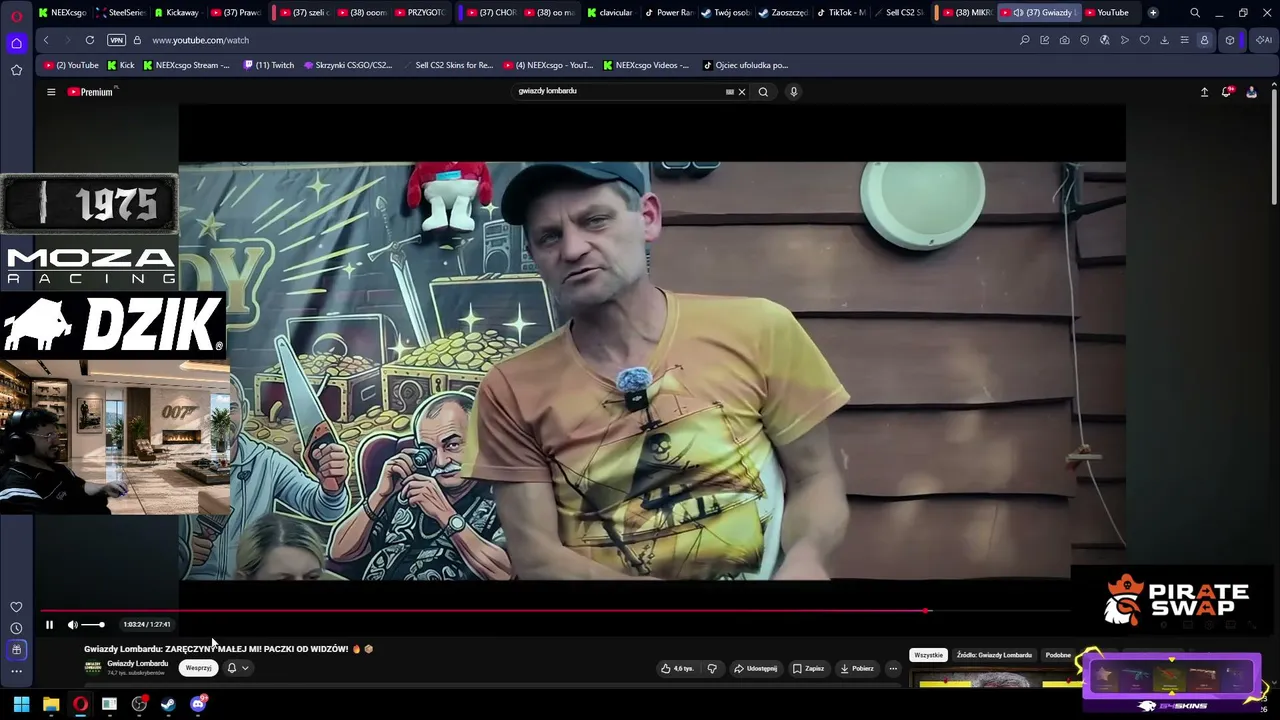This screenshot has width=1280, height=720.
Task: Open the YouTube account avatar menu
Action: point(1251,92)
